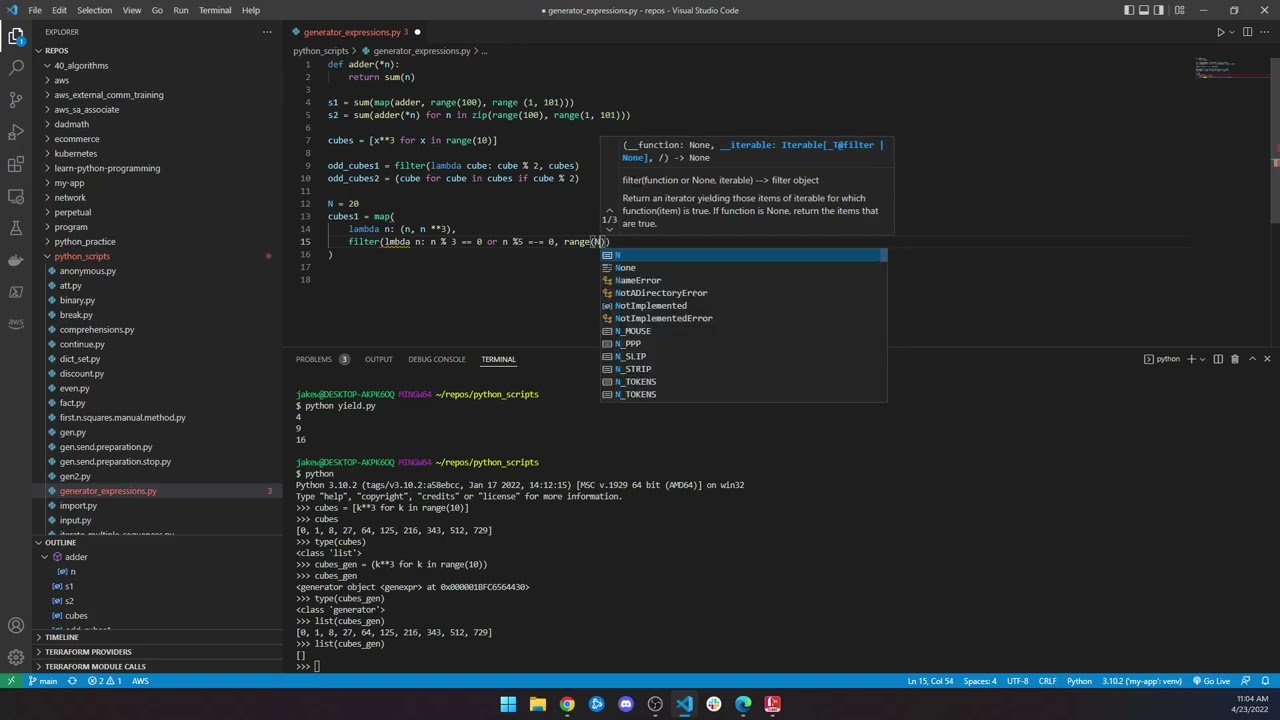Split the editor to the right
The image size is (1280, 720).
pyautogui.click(x=1247, y=32)
